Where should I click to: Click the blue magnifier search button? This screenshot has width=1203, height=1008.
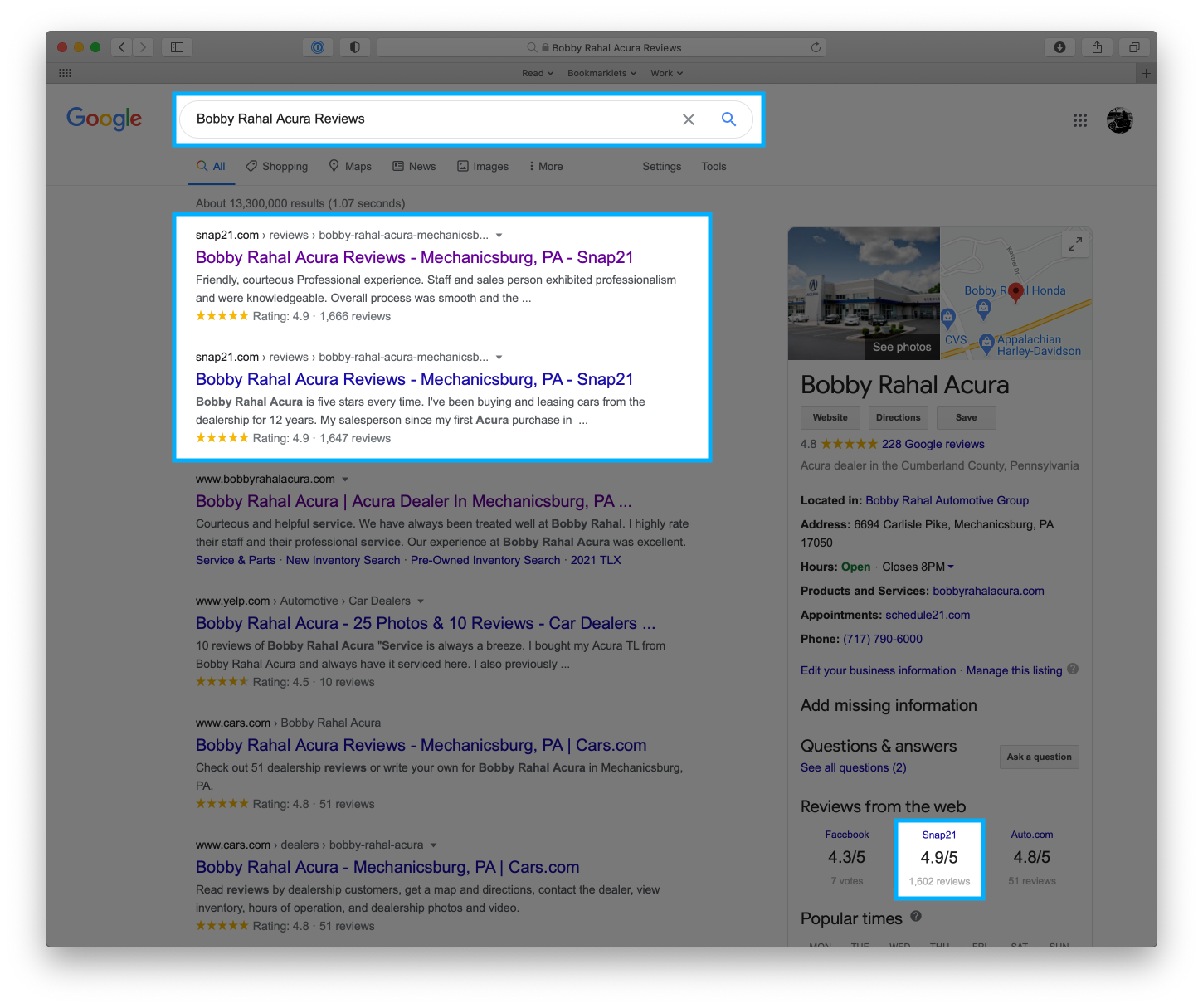[x=728, y=119]
